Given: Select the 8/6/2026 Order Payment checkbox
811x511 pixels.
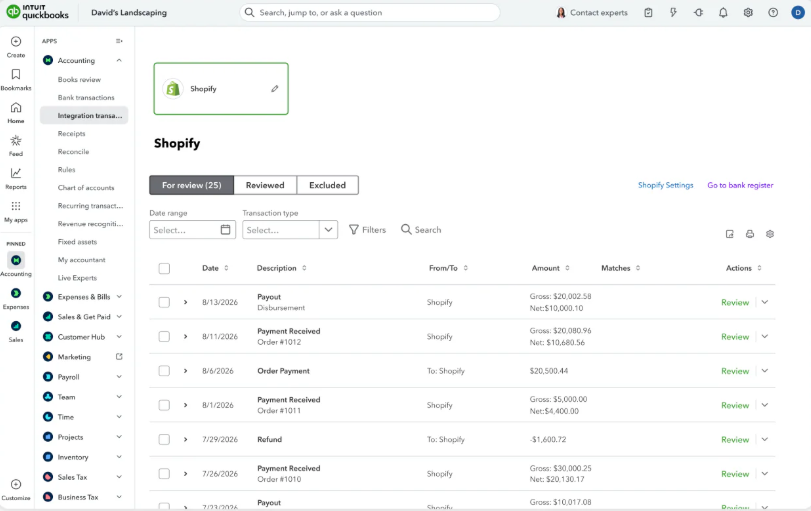Looking at the screenshot, I should (x=164, y=371).
